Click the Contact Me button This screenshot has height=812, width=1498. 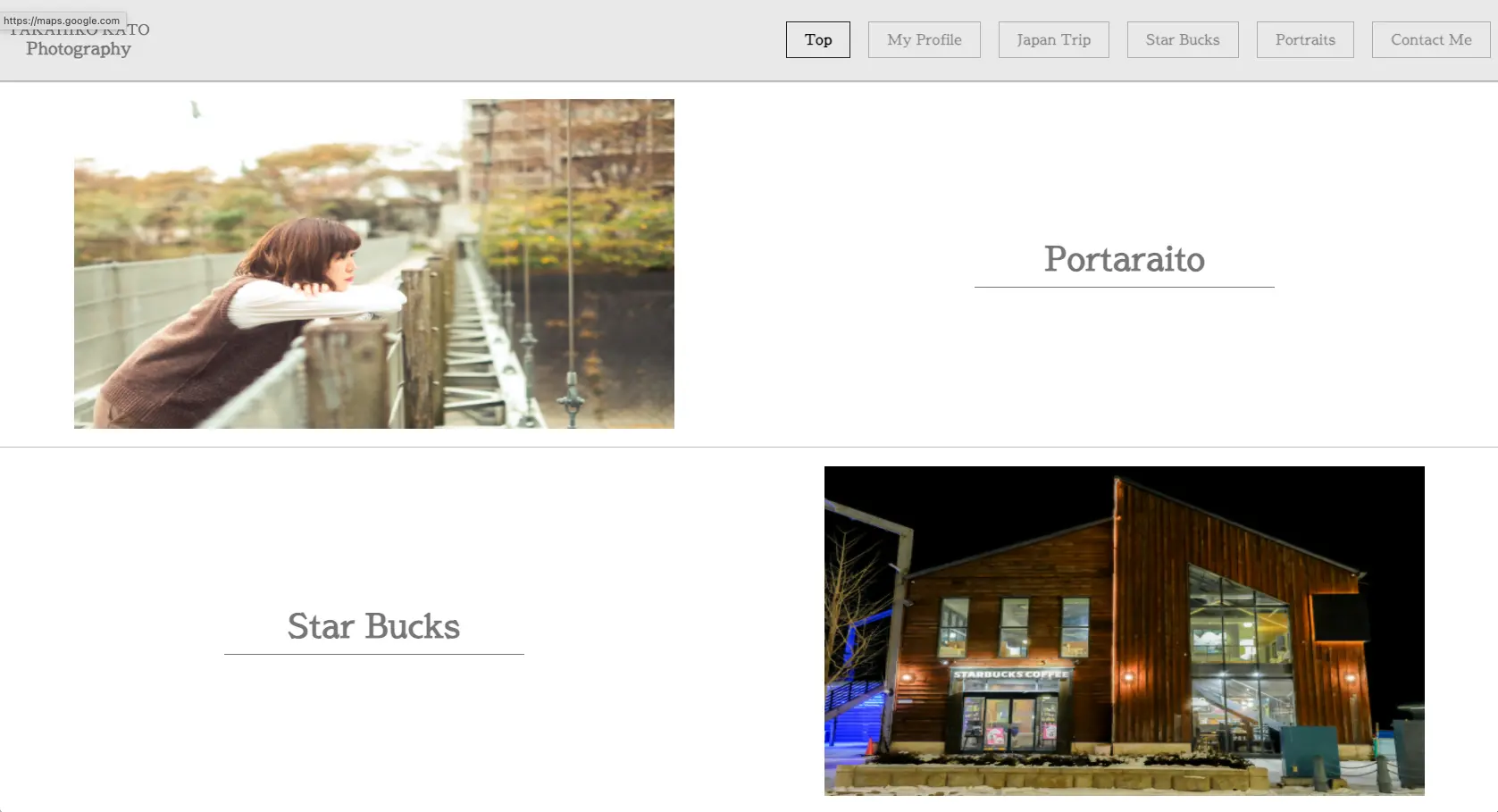[1431, 39]
